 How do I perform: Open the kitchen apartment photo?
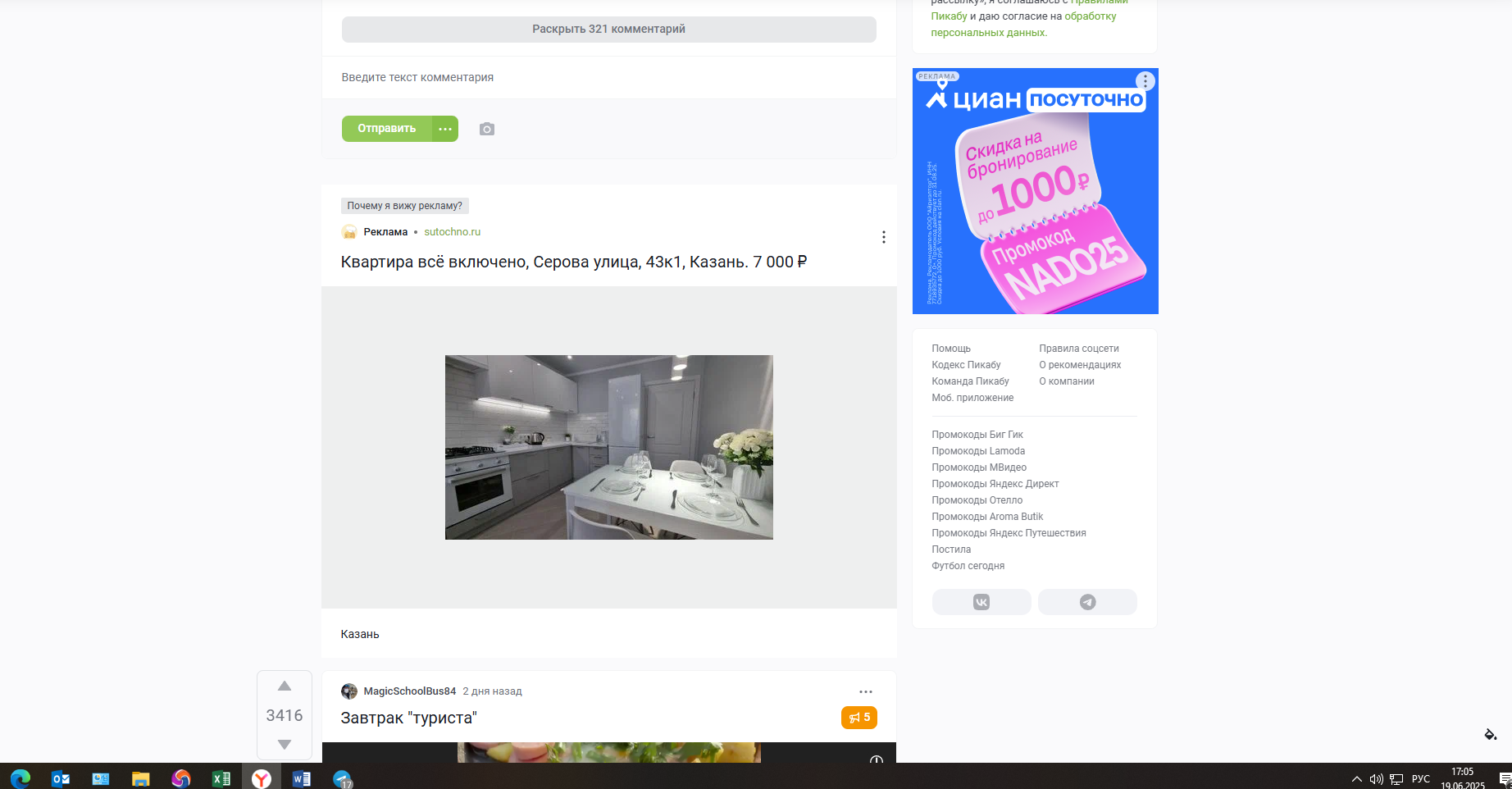click(x=608, y=447)
